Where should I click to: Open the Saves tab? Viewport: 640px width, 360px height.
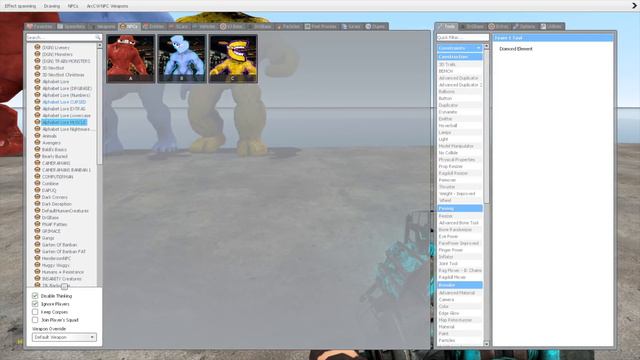[351, 27]
